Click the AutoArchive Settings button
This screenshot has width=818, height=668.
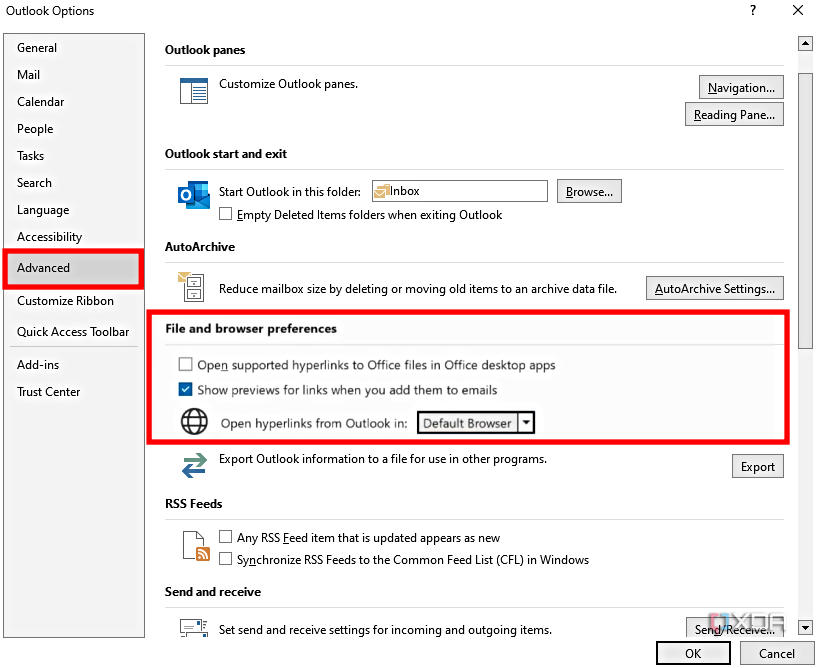coord(714,288)
